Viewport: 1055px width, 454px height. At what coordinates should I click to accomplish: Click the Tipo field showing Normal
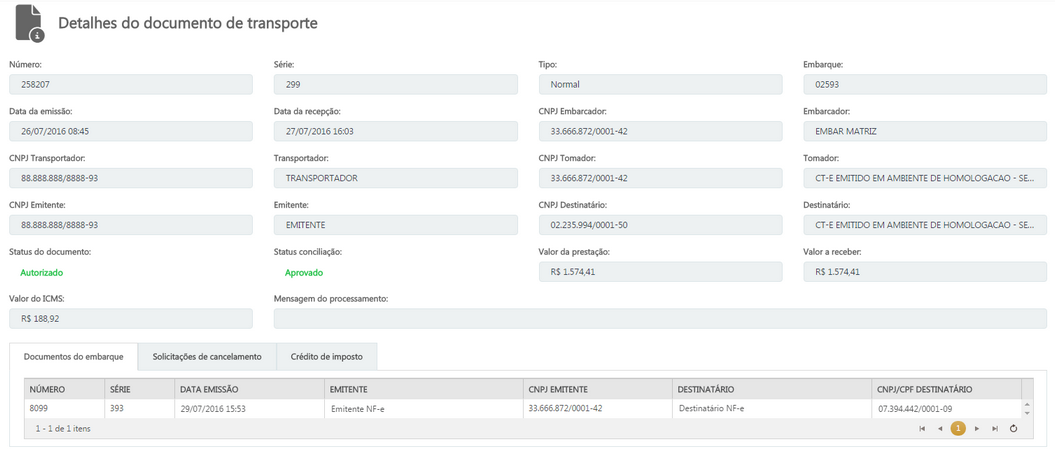tap(661, 84)
